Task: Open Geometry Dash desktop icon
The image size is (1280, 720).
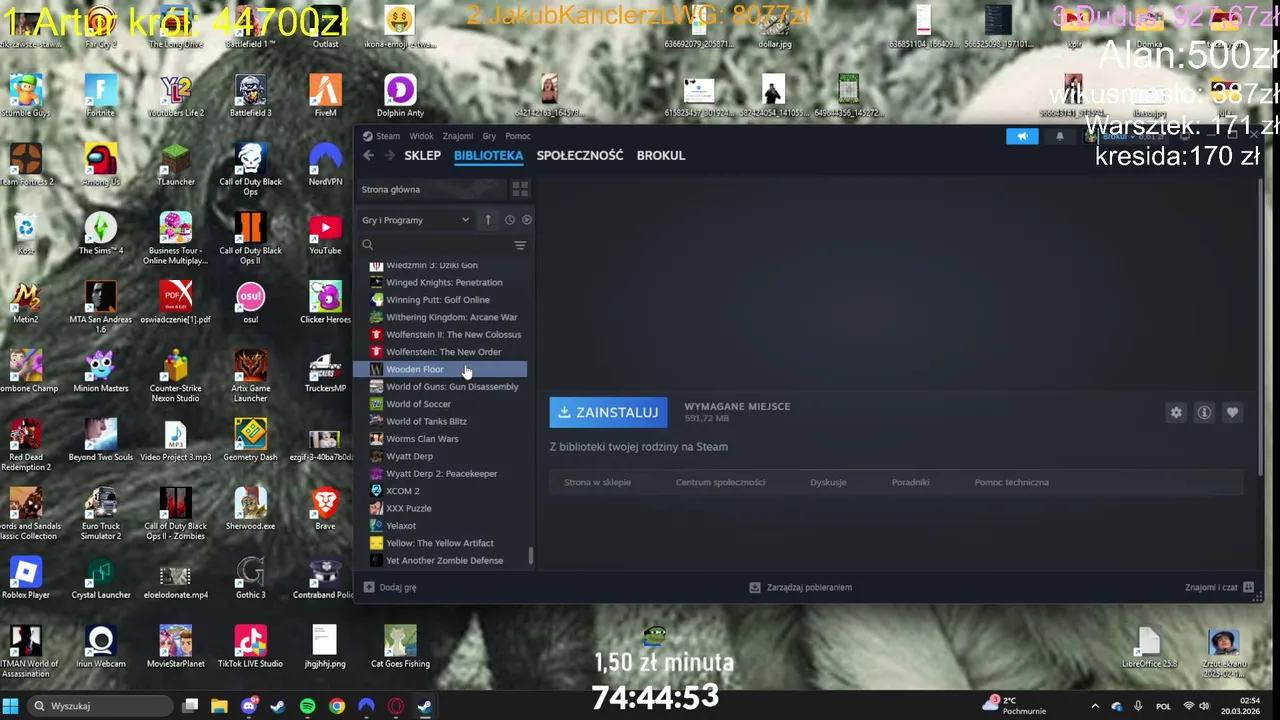Action: (250, 440)
